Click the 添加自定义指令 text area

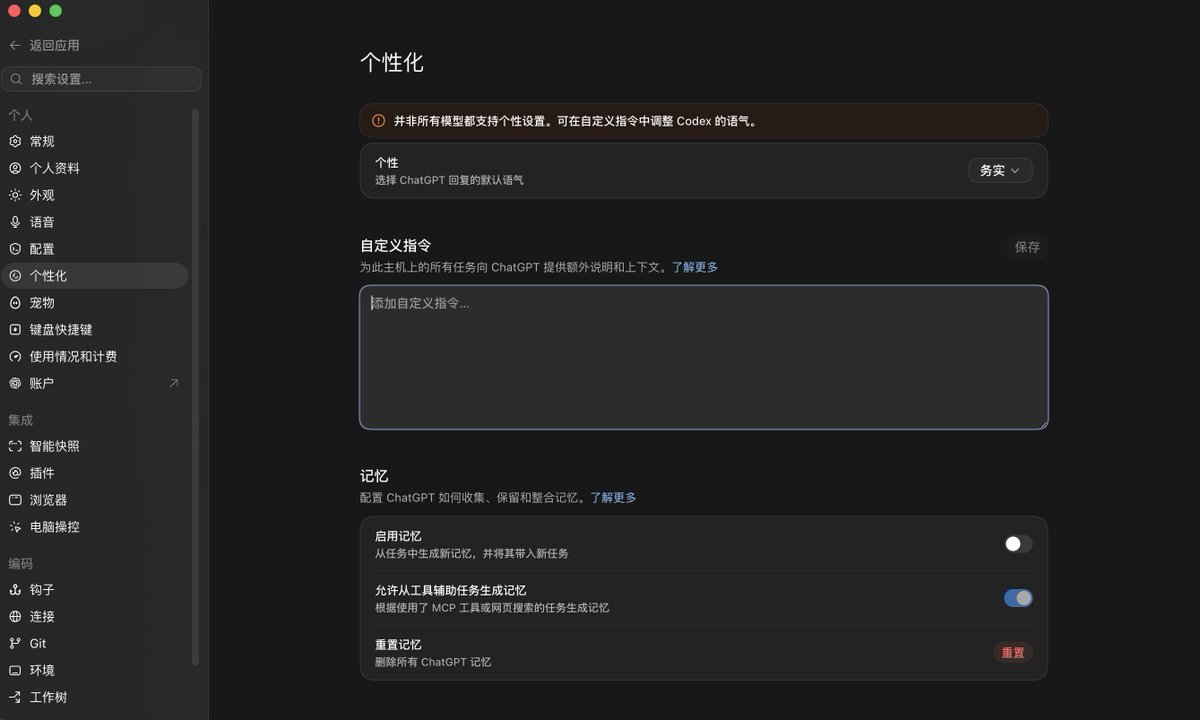[x=704, y=357]
